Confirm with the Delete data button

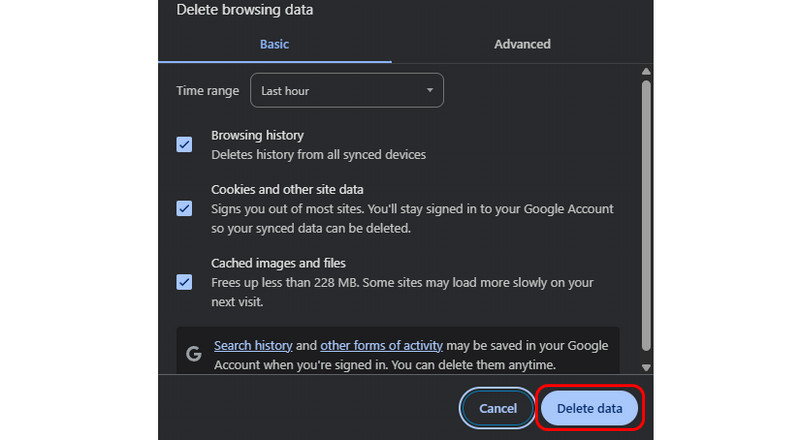pyautogui.click(x=589, y=408)
